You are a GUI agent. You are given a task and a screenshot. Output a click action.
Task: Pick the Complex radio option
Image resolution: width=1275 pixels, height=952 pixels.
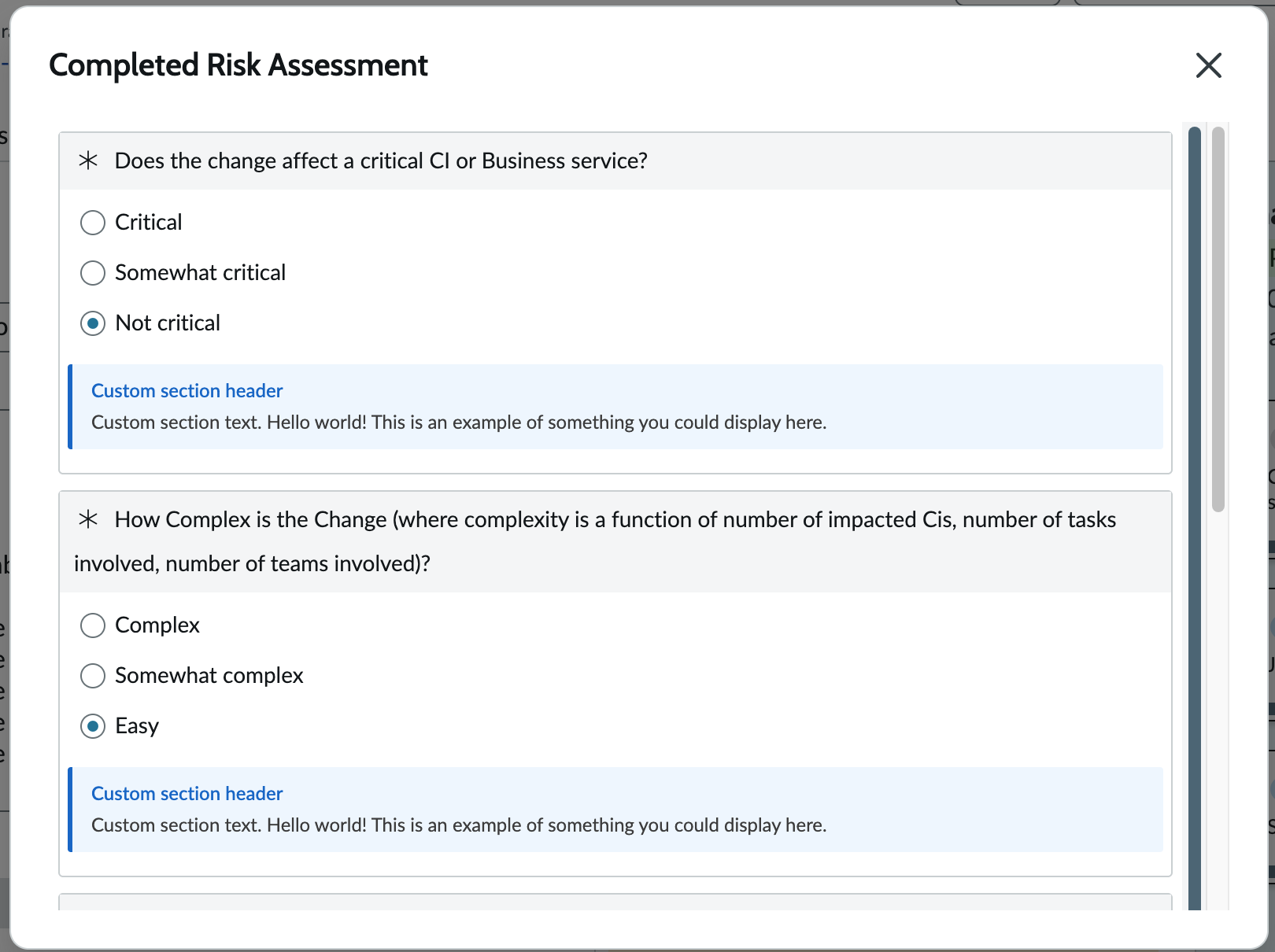coord(93,625)
